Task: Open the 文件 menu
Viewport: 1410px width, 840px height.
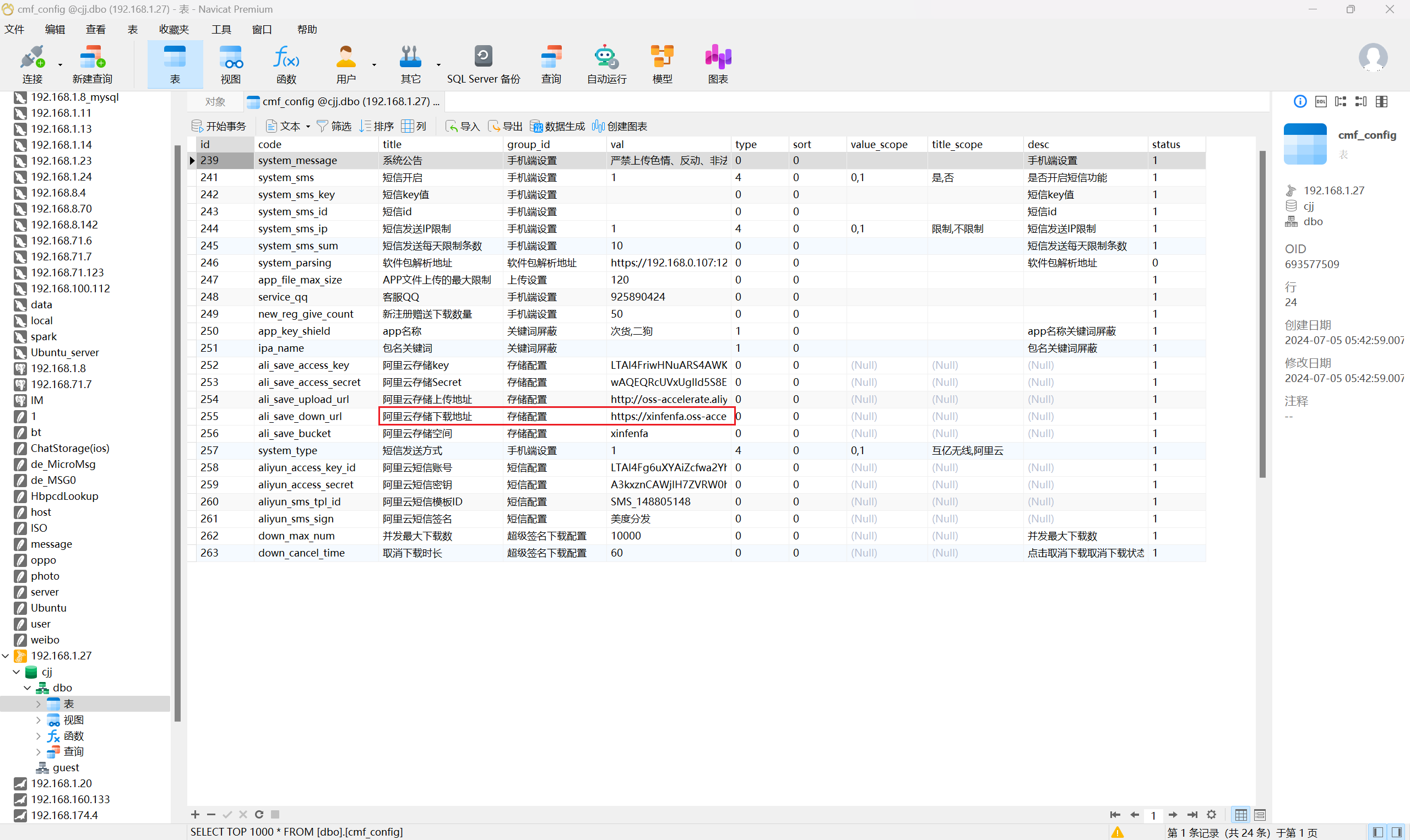Action: pos(14,29)
